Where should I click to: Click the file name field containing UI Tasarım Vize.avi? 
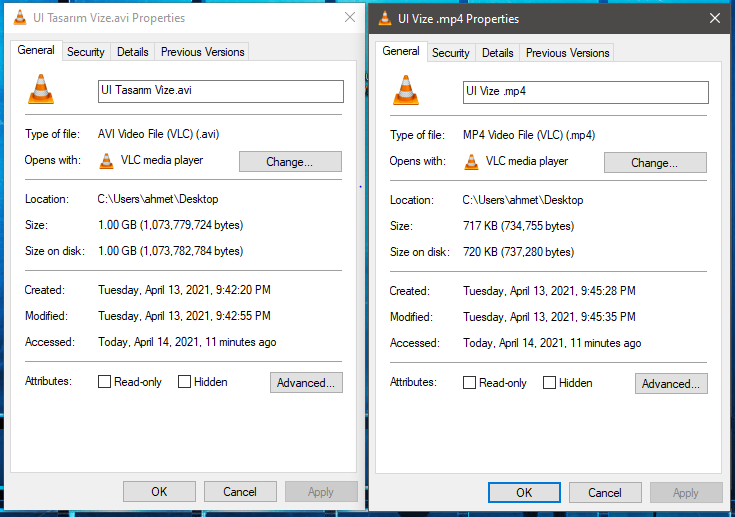(x=220, y=91)
